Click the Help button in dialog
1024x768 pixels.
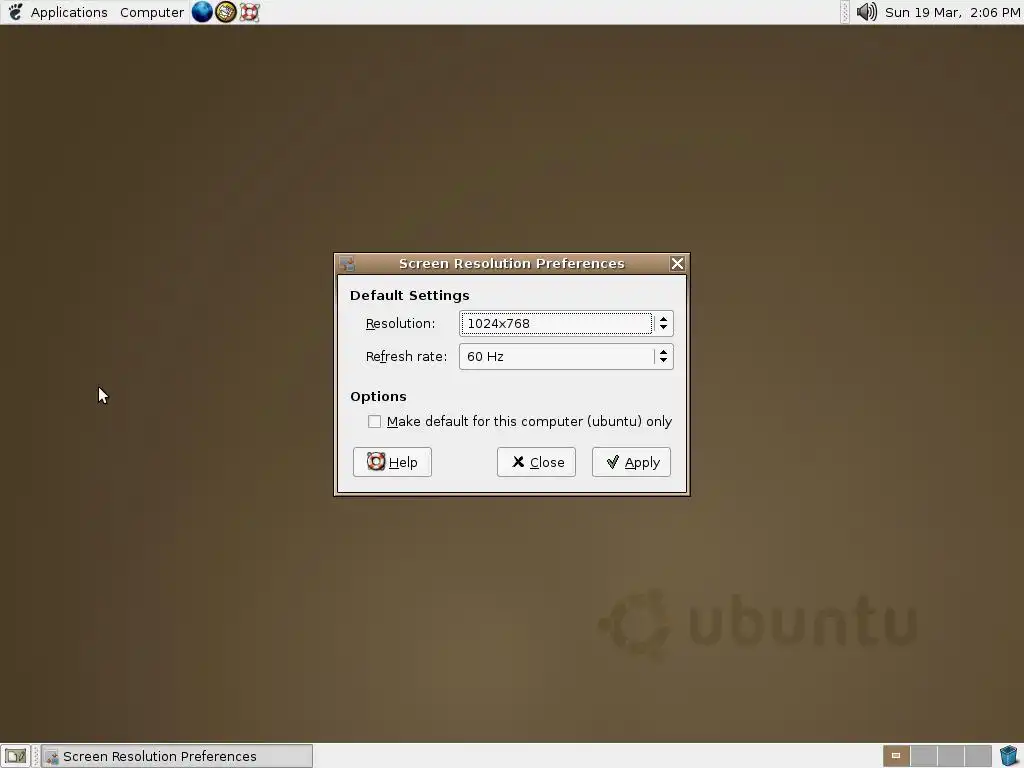[x=392, y=462]
